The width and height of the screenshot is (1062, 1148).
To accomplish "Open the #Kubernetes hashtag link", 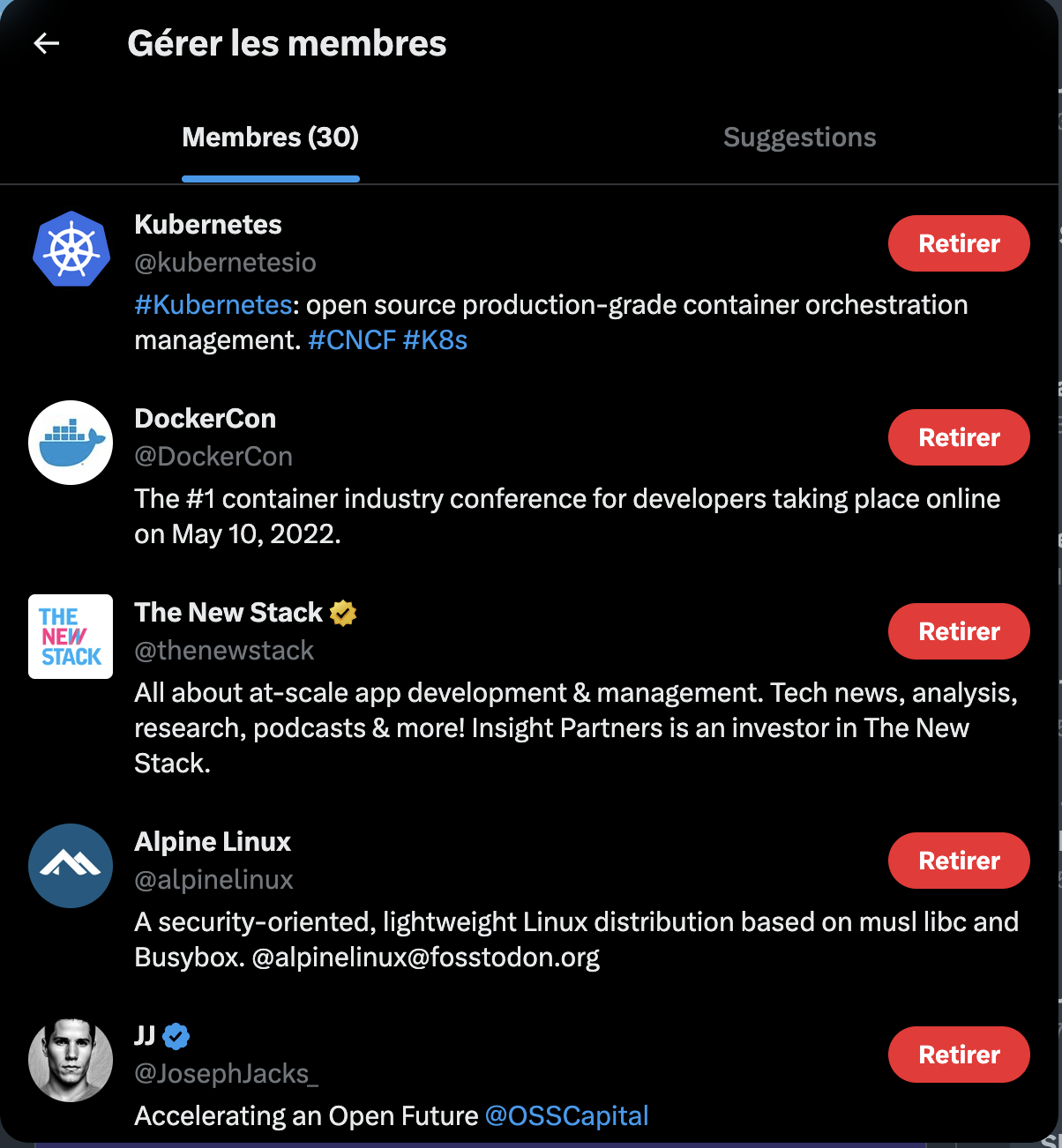I will tap(213, 305).
